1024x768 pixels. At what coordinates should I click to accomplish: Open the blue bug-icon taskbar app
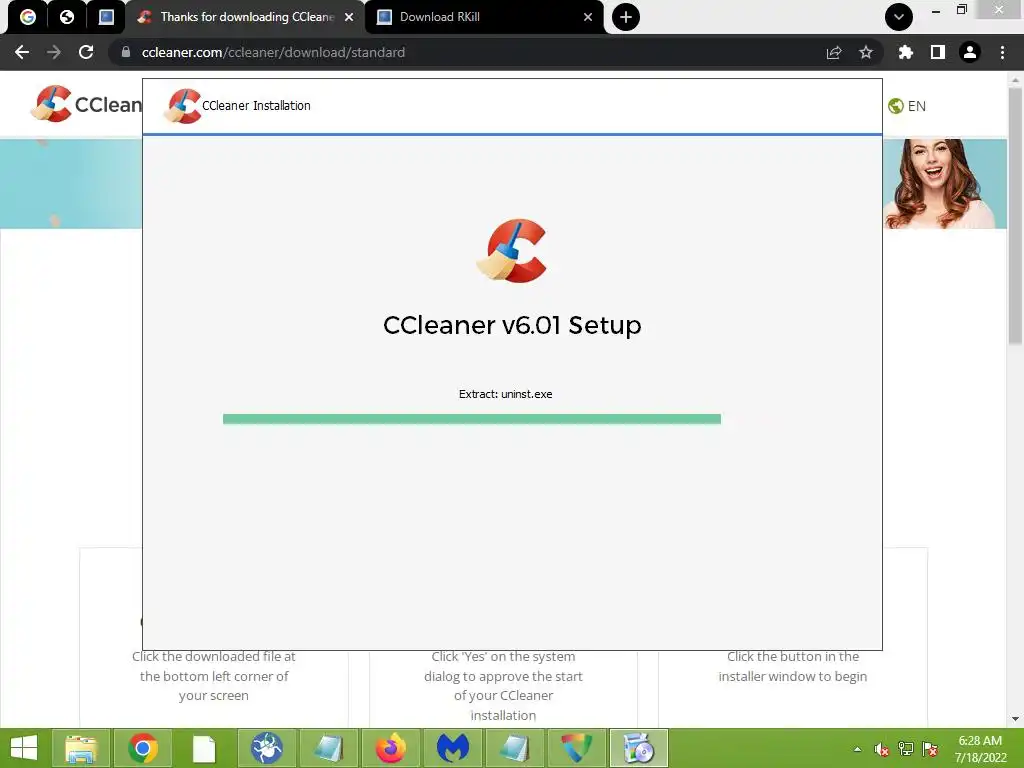[266, 748]
